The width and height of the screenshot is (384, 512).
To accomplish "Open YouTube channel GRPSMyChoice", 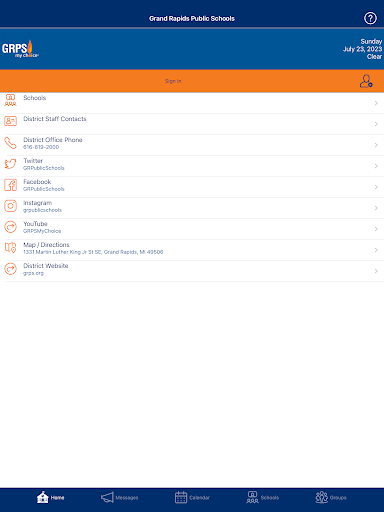I will [42, 231].
